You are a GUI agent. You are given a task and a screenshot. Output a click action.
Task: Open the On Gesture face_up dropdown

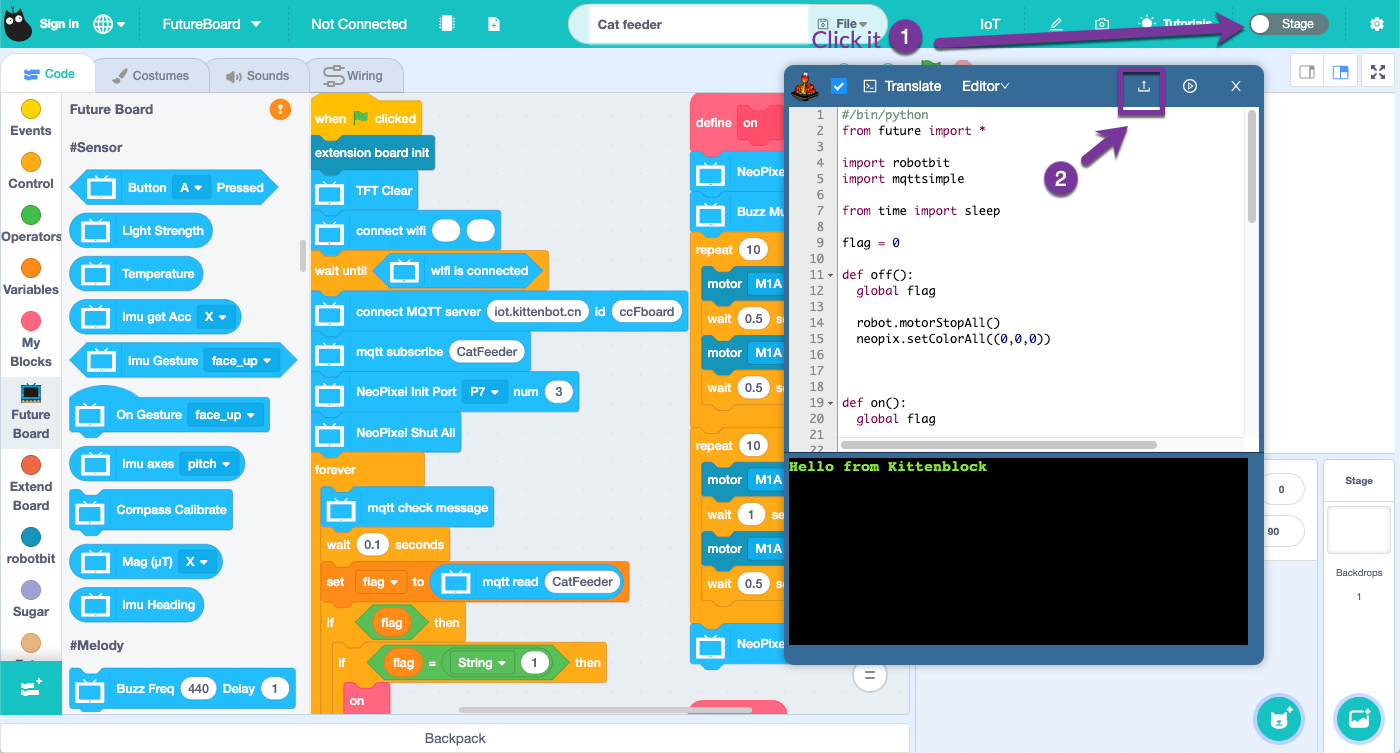click(x=226, y=415)
